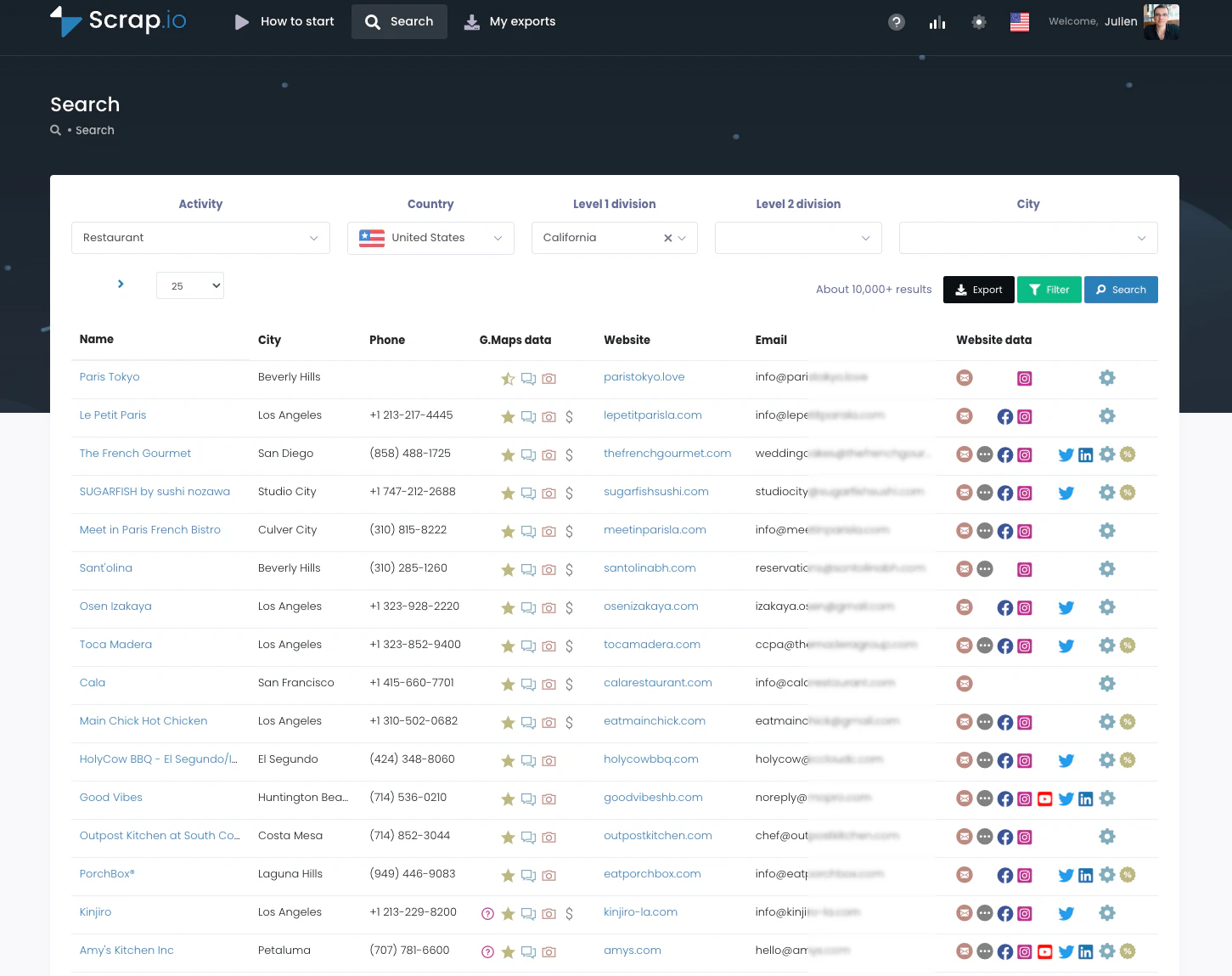Open the help question mark icon
This screenshot has height=976, width=1232.
(x=896, y=22)
